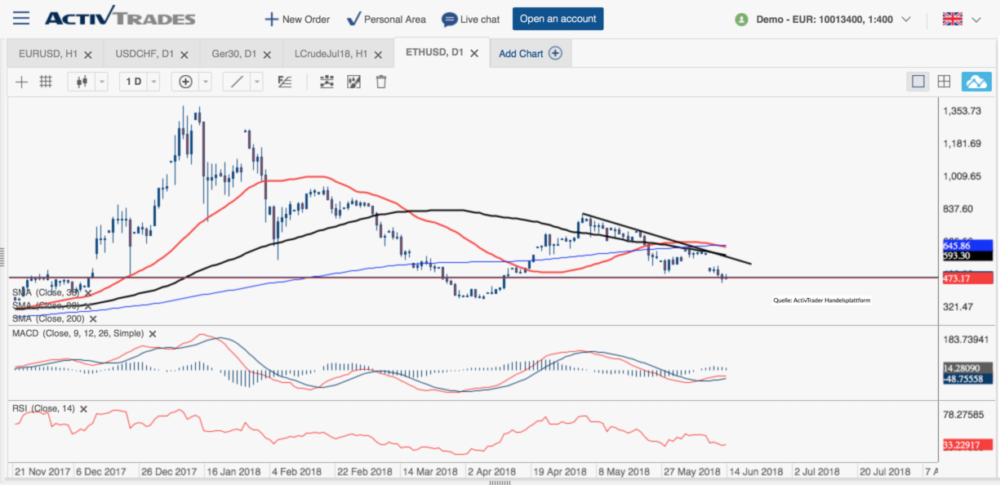1000x485 pixels.
Task: Click the chart objects list icon
Action: (x=327, y=82)
